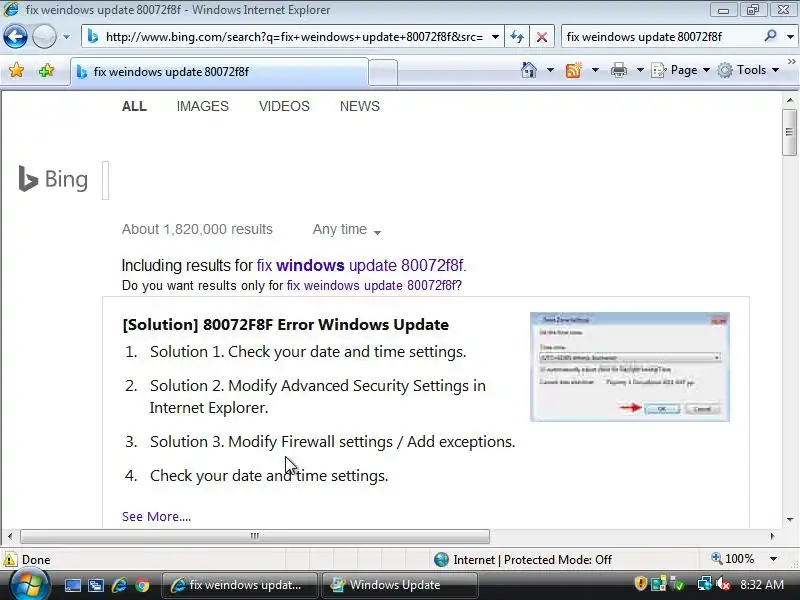The height and width of the screenshot is (600, 800).
Task: Click the 8:32 AM clock
Action: [x=762, y=584]
